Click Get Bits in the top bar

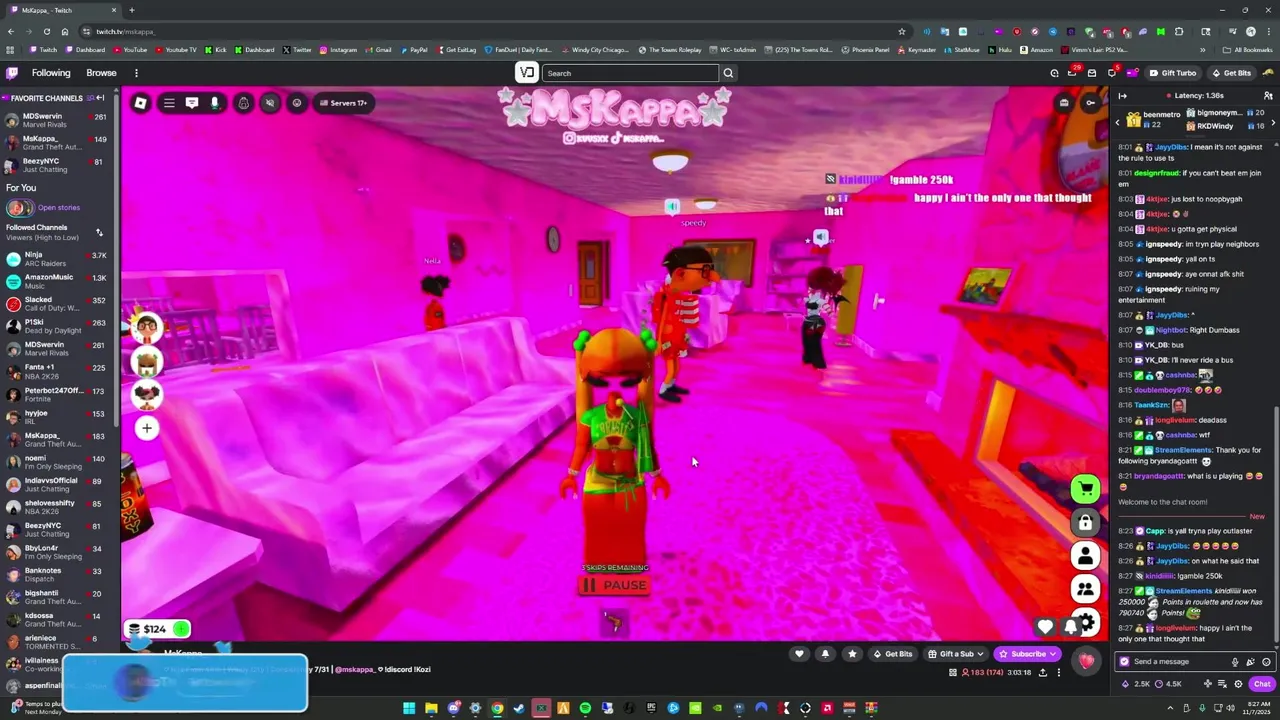pos(1231,73)
